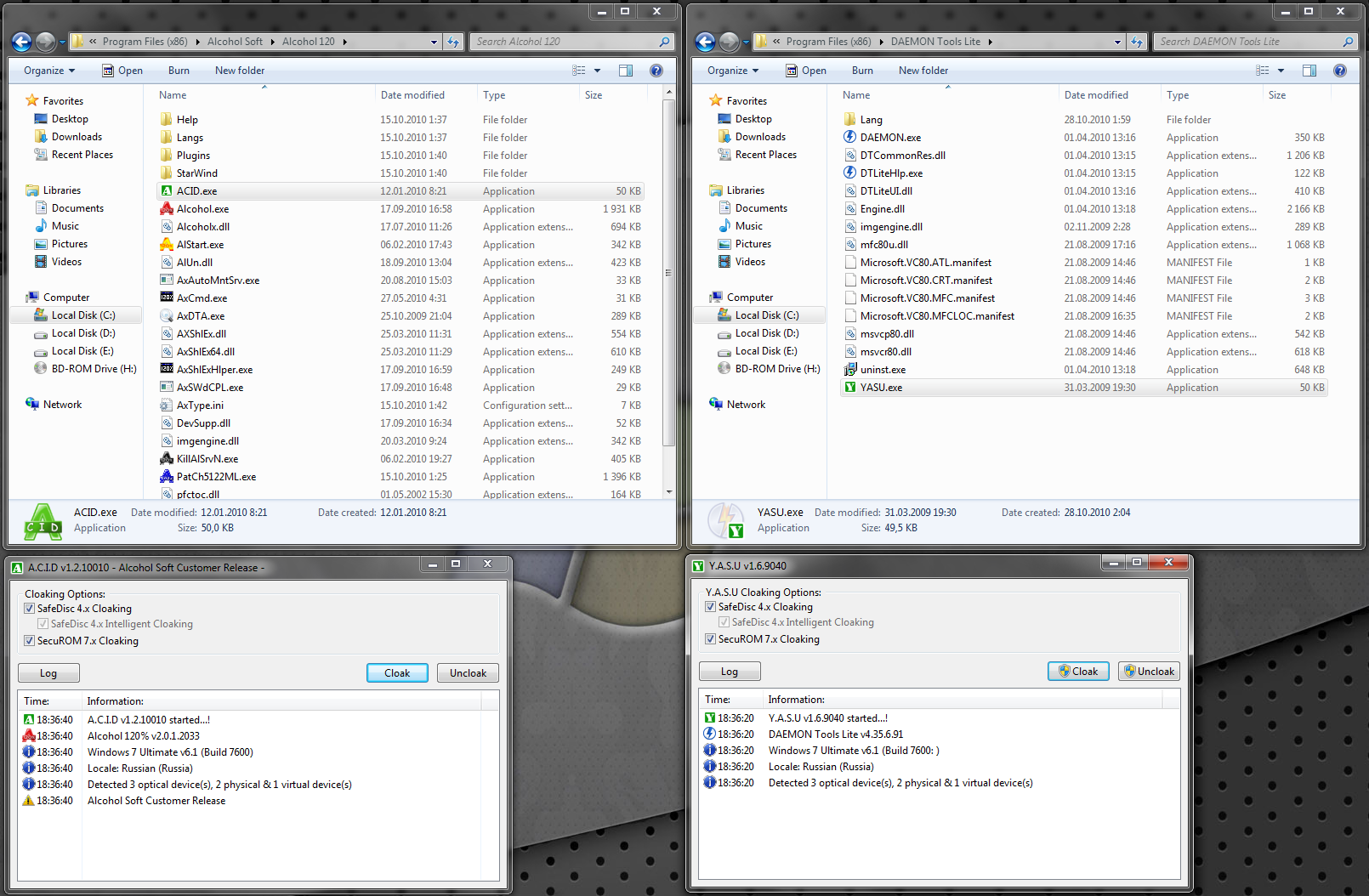Open Organize dropdown in DAEMON Tools Lite explorer
Screen dimensions: 1369x896
point(733,71)
